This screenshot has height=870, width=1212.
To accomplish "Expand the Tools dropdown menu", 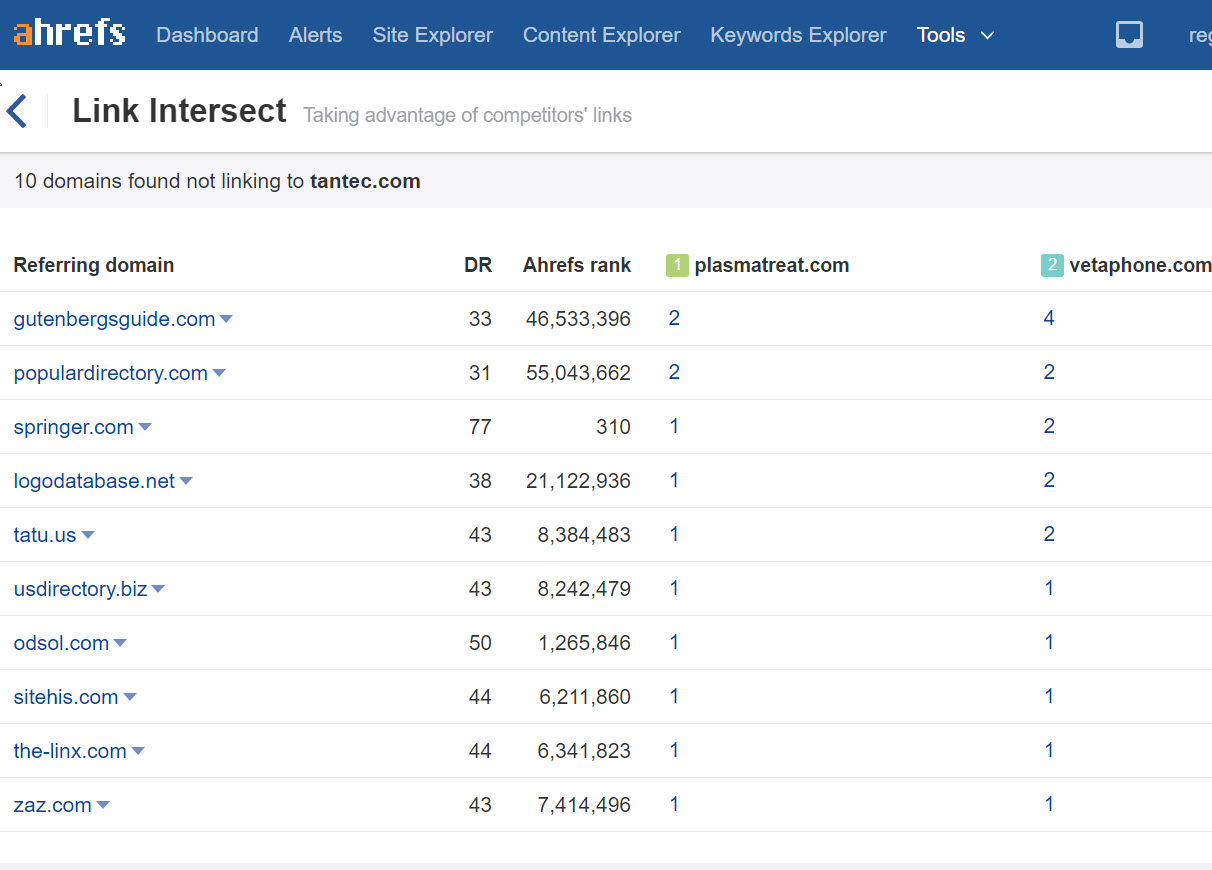I will [x=956, y=35].
